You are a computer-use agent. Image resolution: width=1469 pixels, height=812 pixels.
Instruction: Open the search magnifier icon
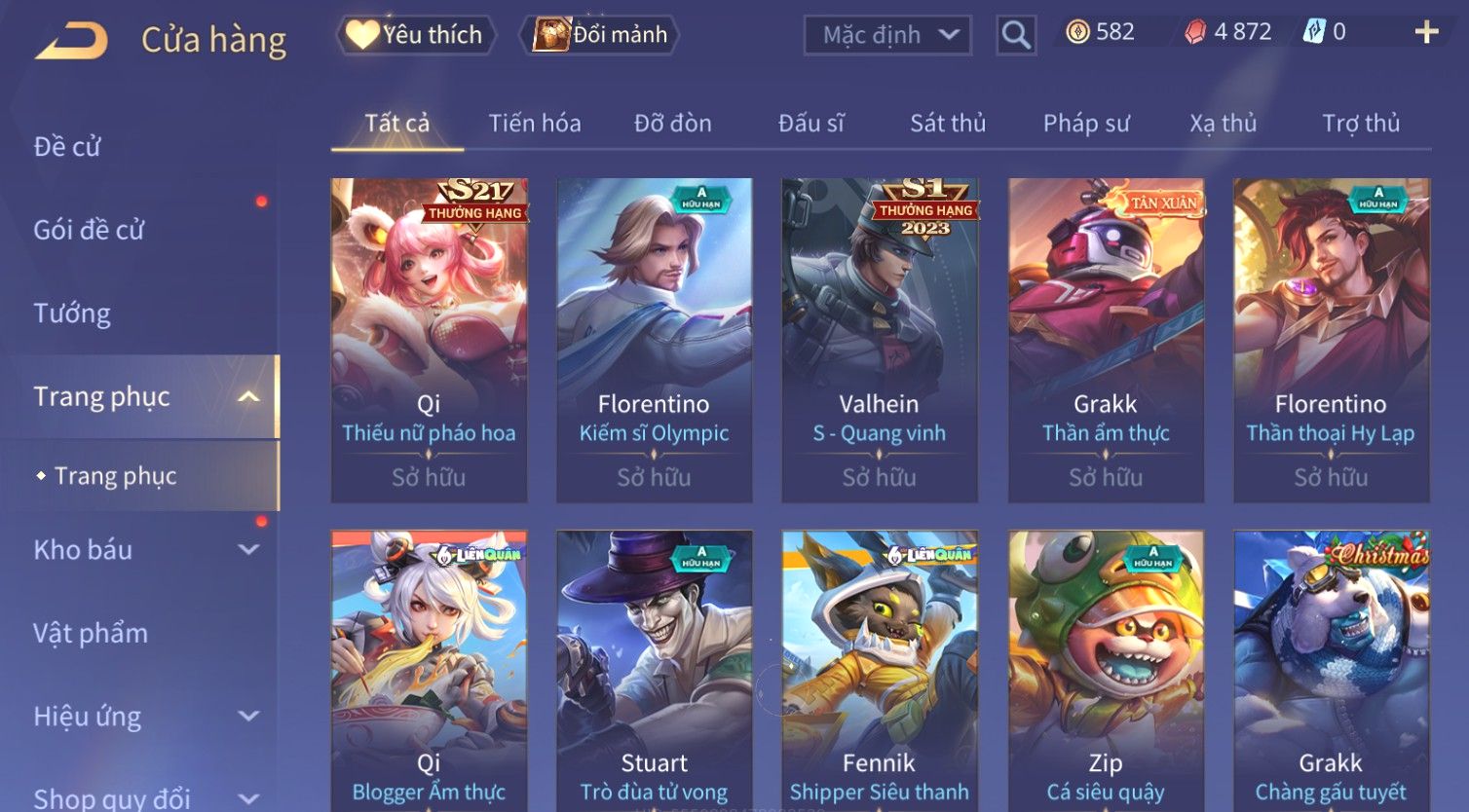1016,35
